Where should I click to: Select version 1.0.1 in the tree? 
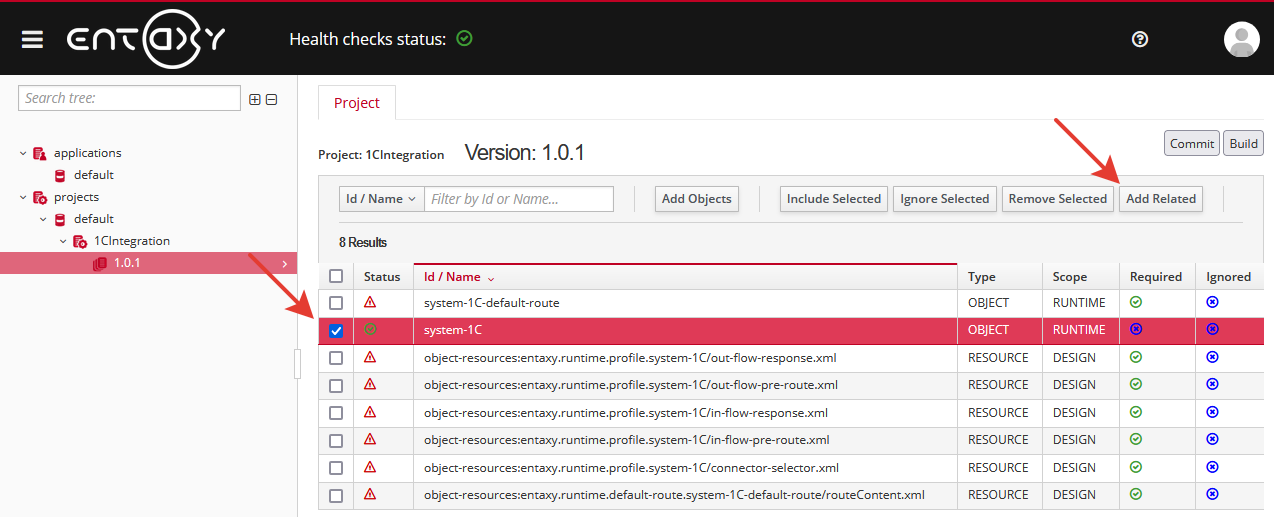(127, 263)
